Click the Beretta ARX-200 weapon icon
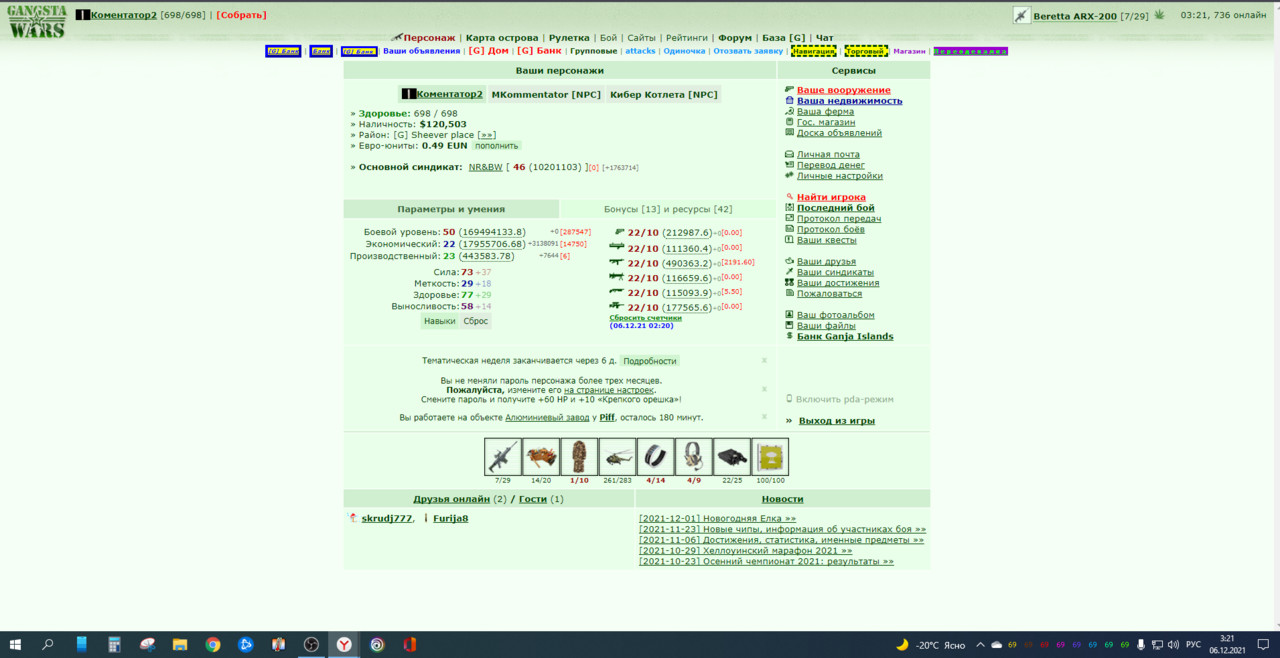This screenshot has width=1280, height=658. tap(1021, 15)
